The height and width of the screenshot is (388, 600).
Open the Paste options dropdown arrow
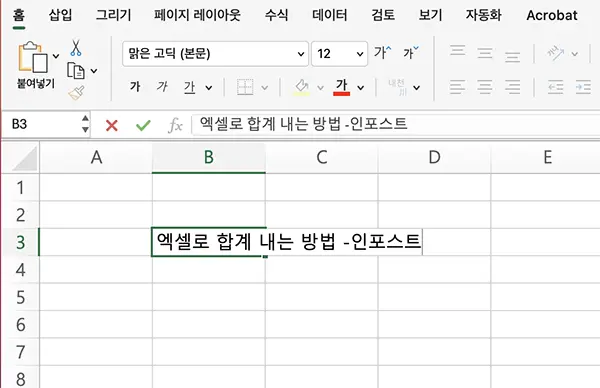(56, 56)
